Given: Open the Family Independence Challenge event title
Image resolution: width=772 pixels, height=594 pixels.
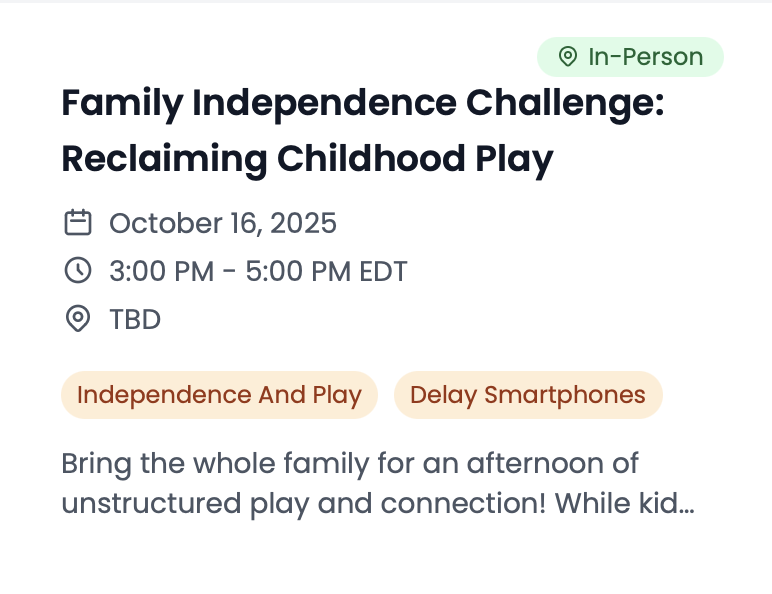Looking at the screenshot, I should tap(363, 105).
